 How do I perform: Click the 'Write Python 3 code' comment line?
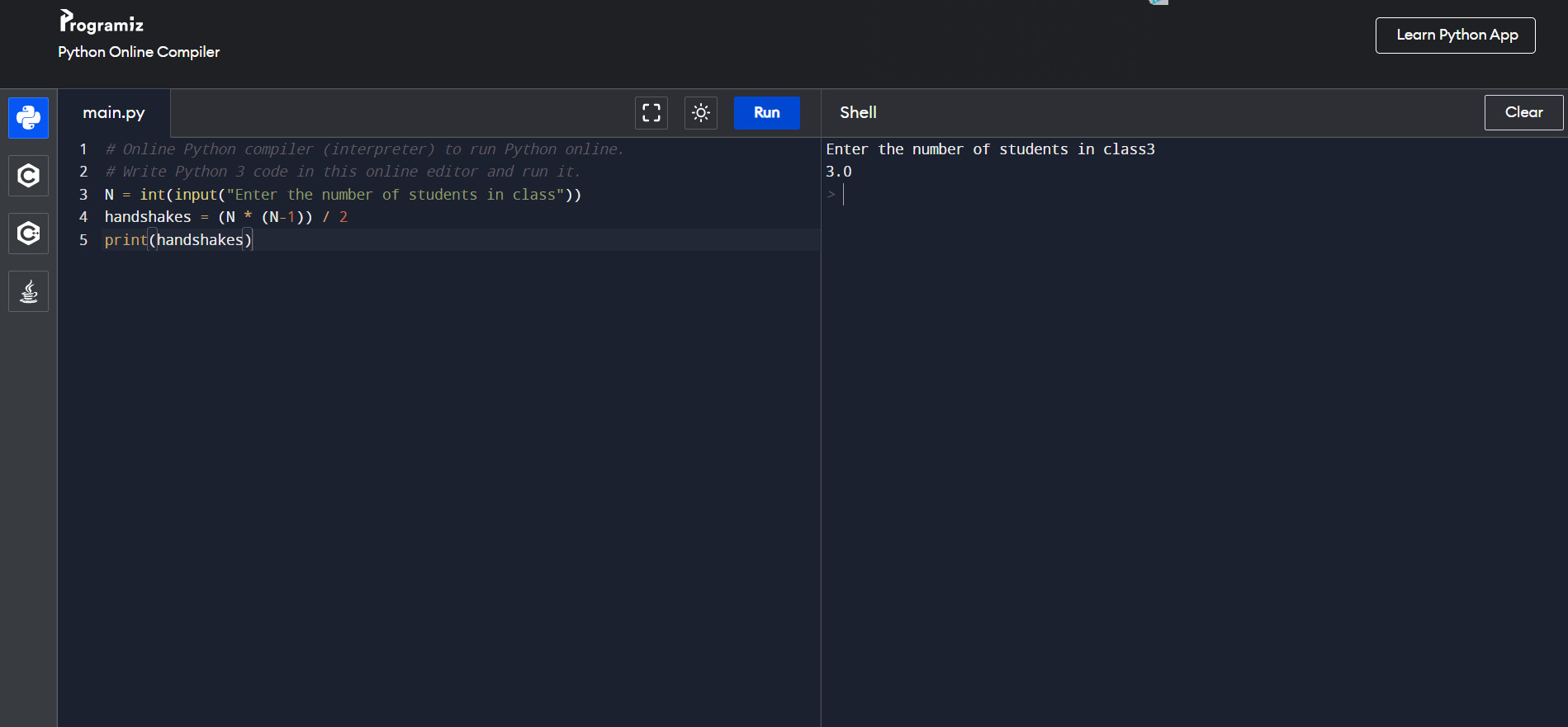tap(343, 172)
